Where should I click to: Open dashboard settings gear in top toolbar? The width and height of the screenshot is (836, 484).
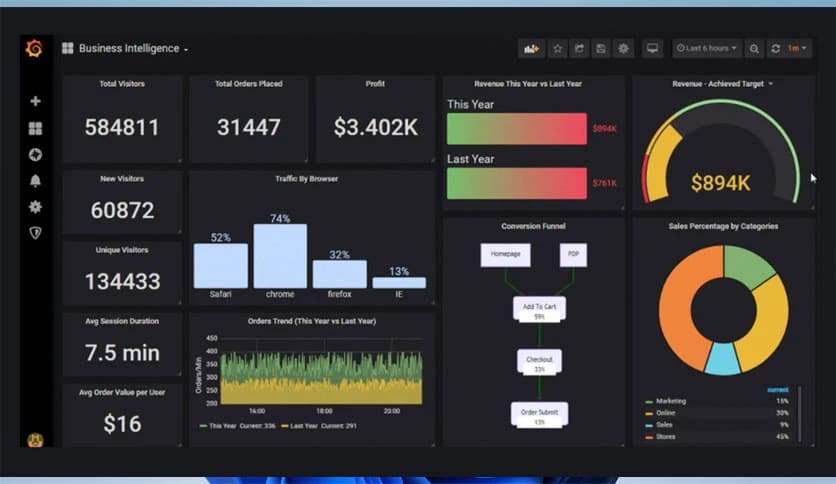pos(624,48)
